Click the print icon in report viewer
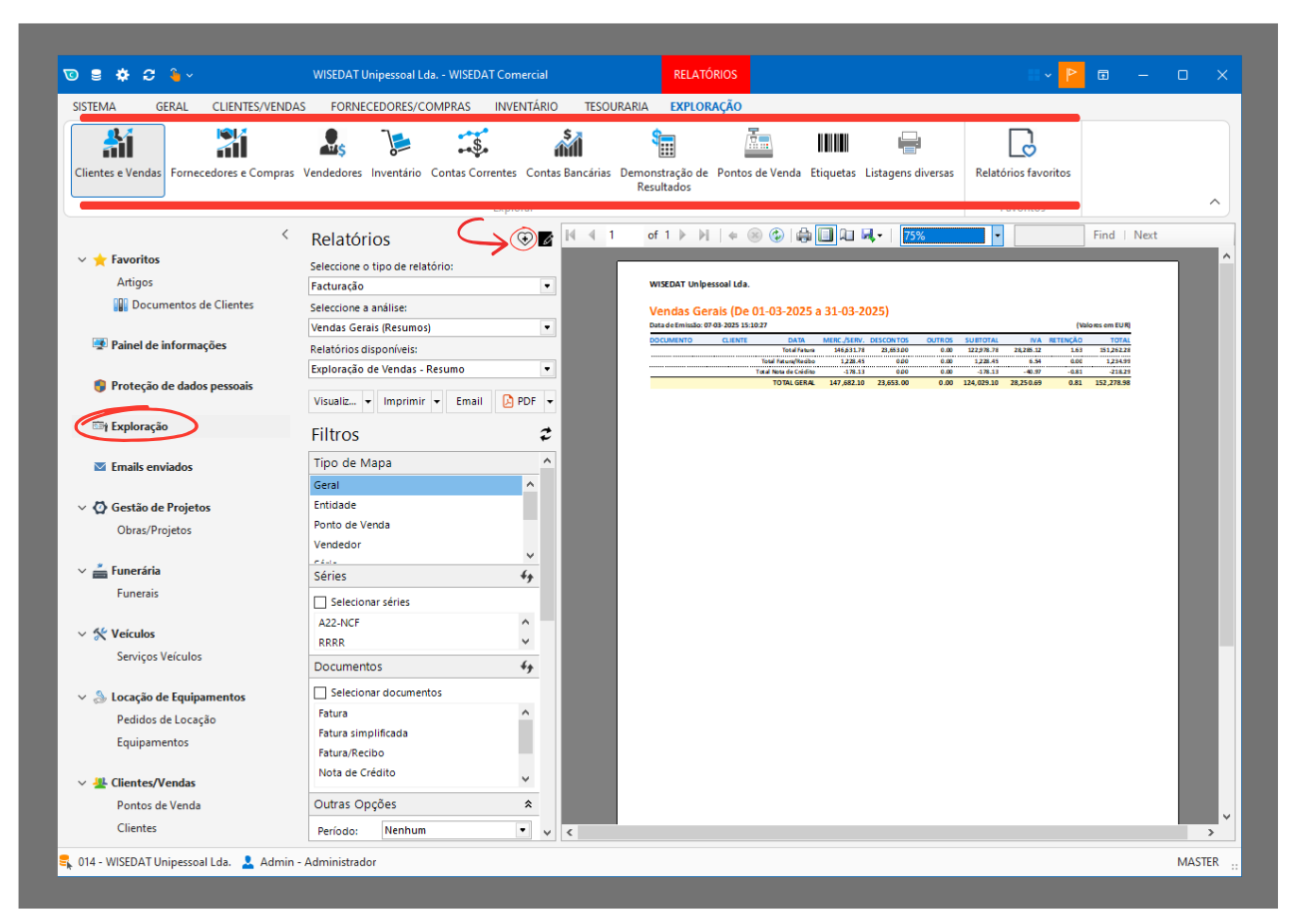The height and width of the screenshot is (924, 1292). (x=803, y=235)
